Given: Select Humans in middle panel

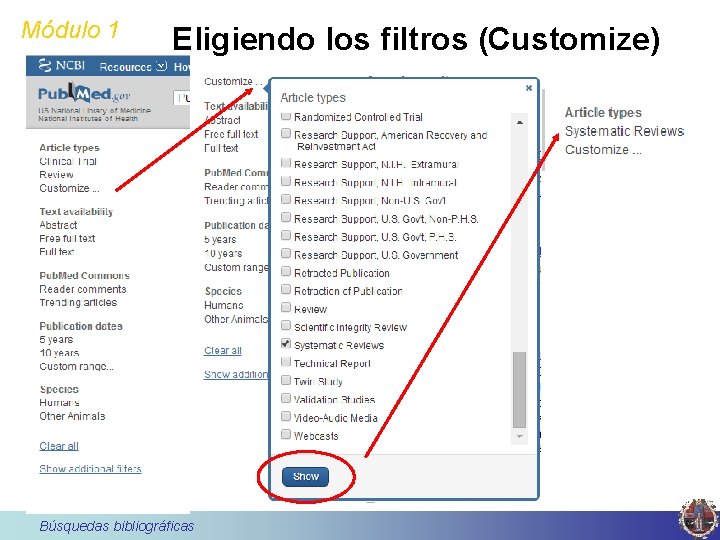Looking at the screenshot, I should click(224, 305).
